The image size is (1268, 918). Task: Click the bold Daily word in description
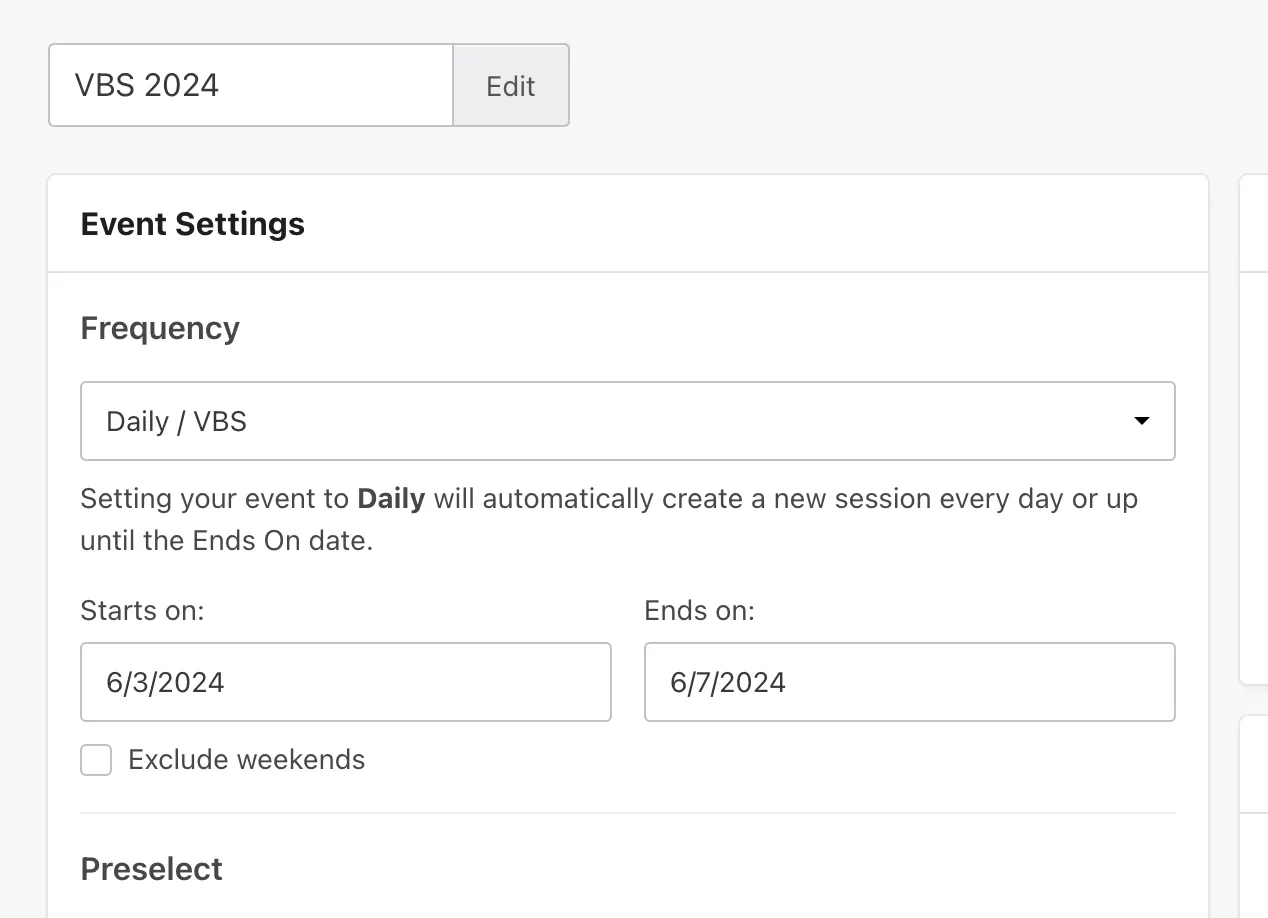pos(391,498)
